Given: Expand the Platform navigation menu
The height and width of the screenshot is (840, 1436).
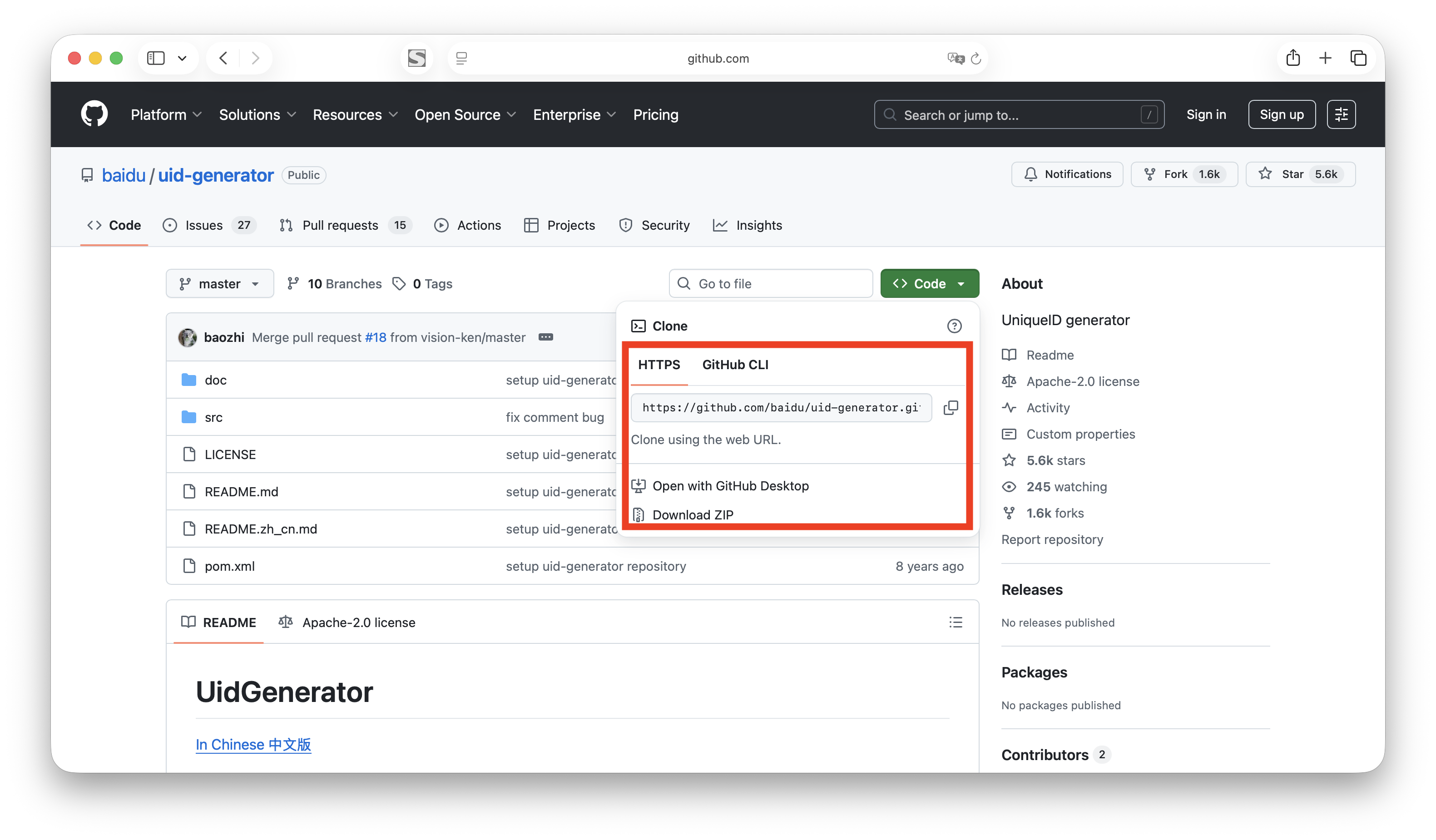Looking at the screenshot, I should coord(166,114).
